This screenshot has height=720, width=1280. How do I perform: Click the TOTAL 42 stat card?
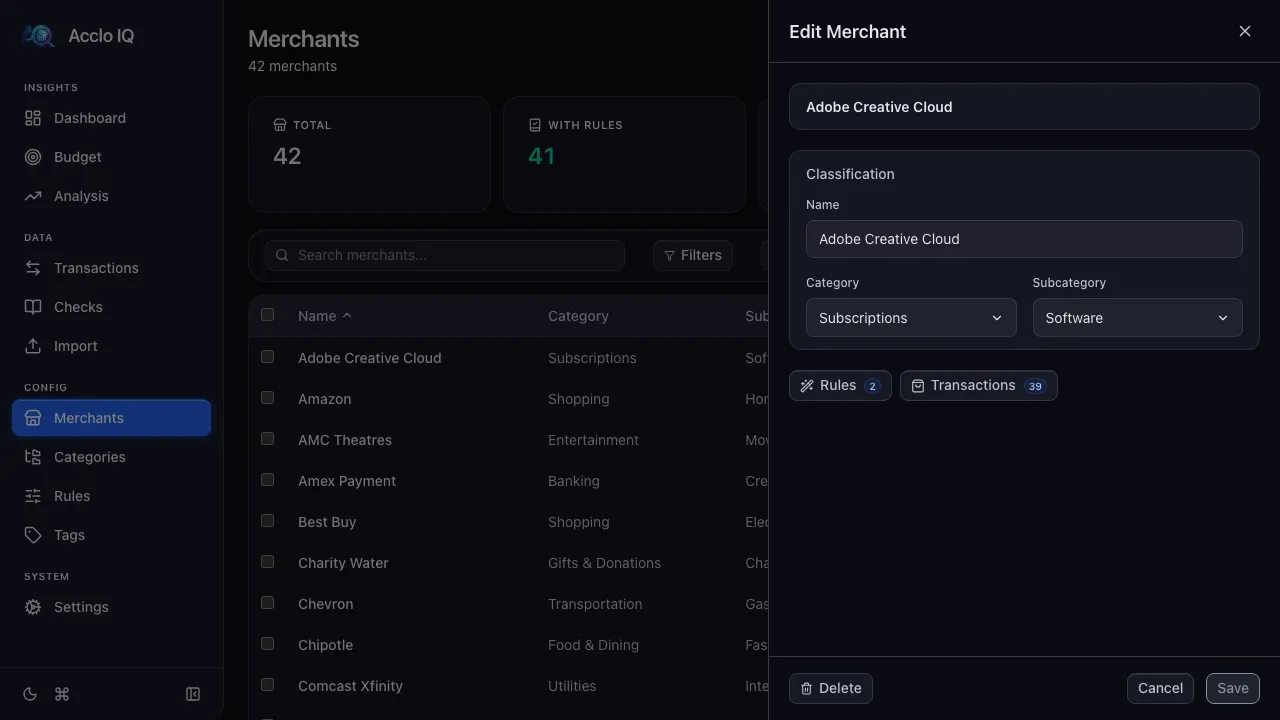(369, 154)
